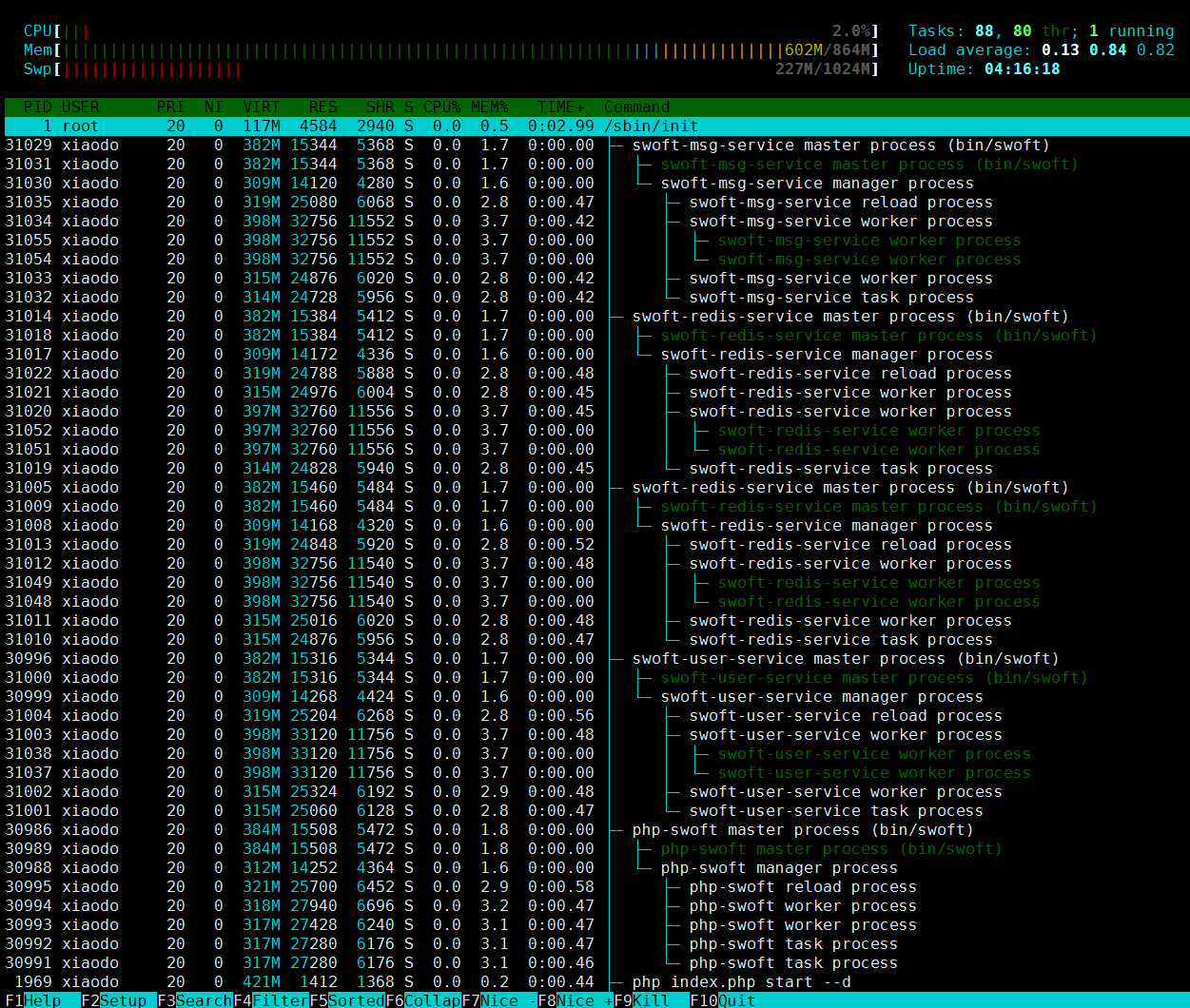Select the /sbin/init process row
1190x1008 pixels.
596,126
